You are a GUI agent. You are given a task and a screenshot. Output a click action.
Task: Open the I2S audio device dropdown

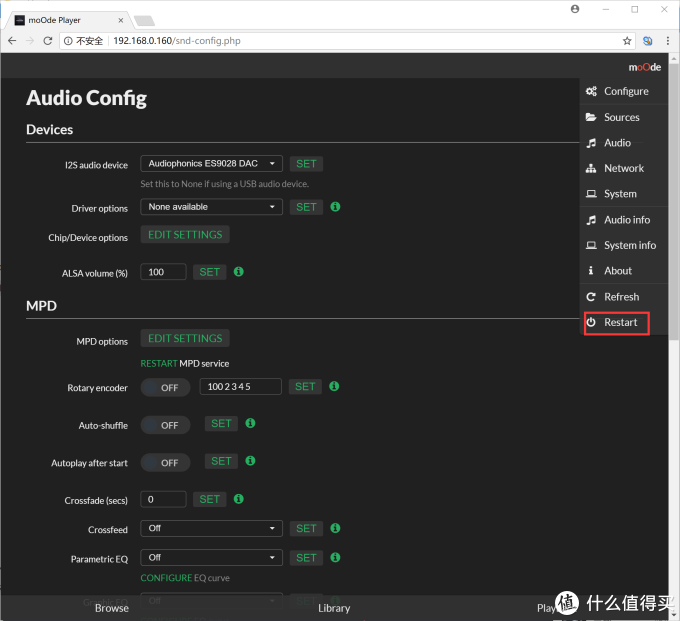211,163
